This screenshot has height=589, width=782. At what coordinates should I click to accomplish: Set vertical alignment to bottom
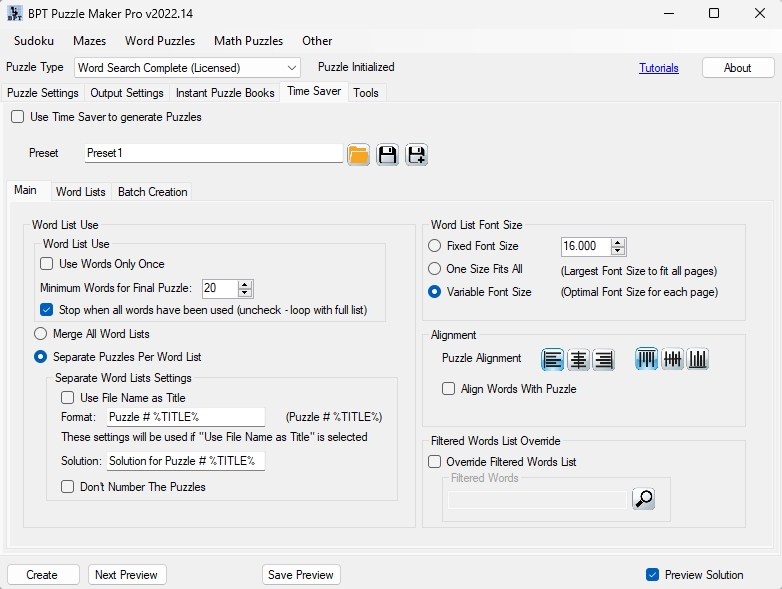698,359
